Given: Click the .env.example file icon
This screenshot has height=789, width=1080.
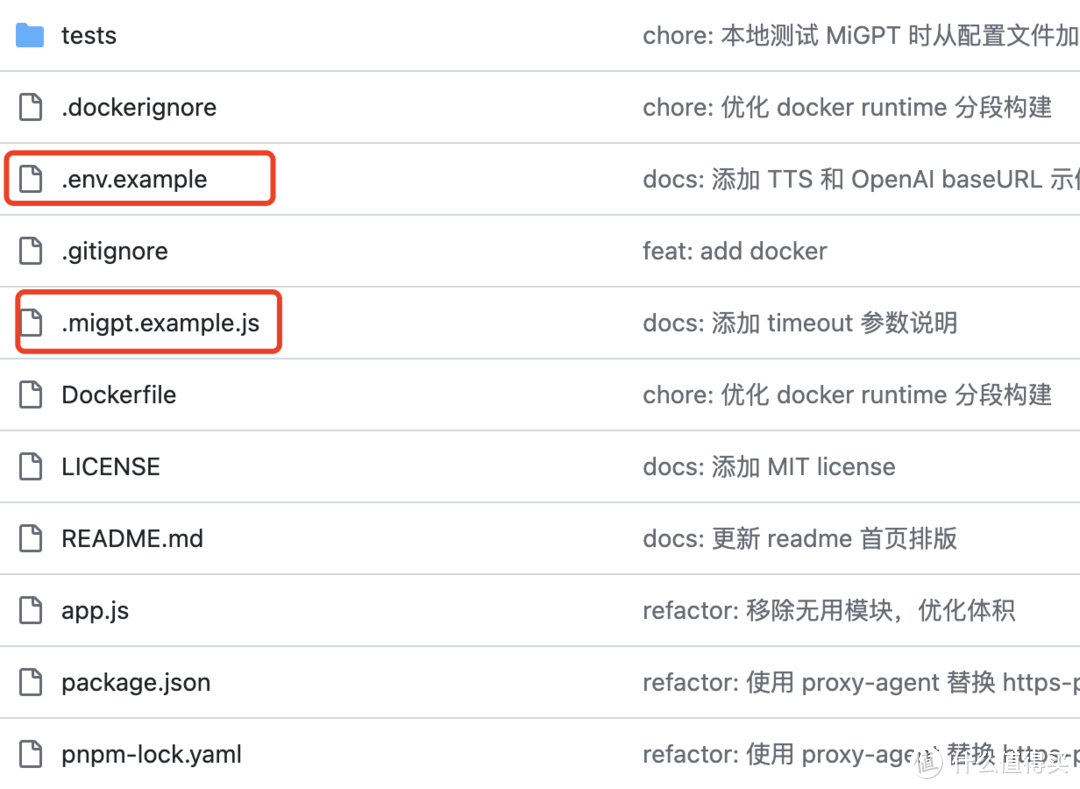Looking at the screenshot, I should 31,179.
